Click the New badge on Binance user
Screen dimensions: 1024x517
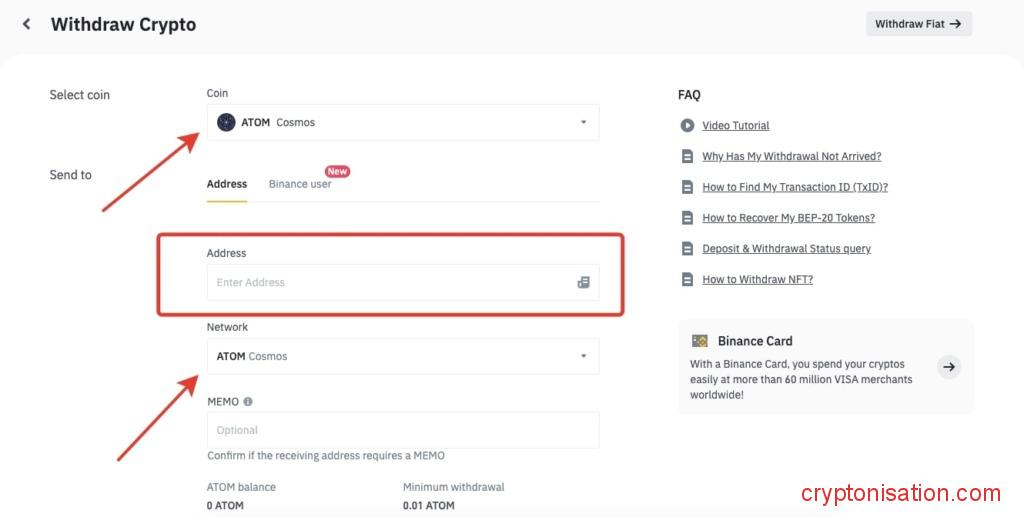[338, 171]
